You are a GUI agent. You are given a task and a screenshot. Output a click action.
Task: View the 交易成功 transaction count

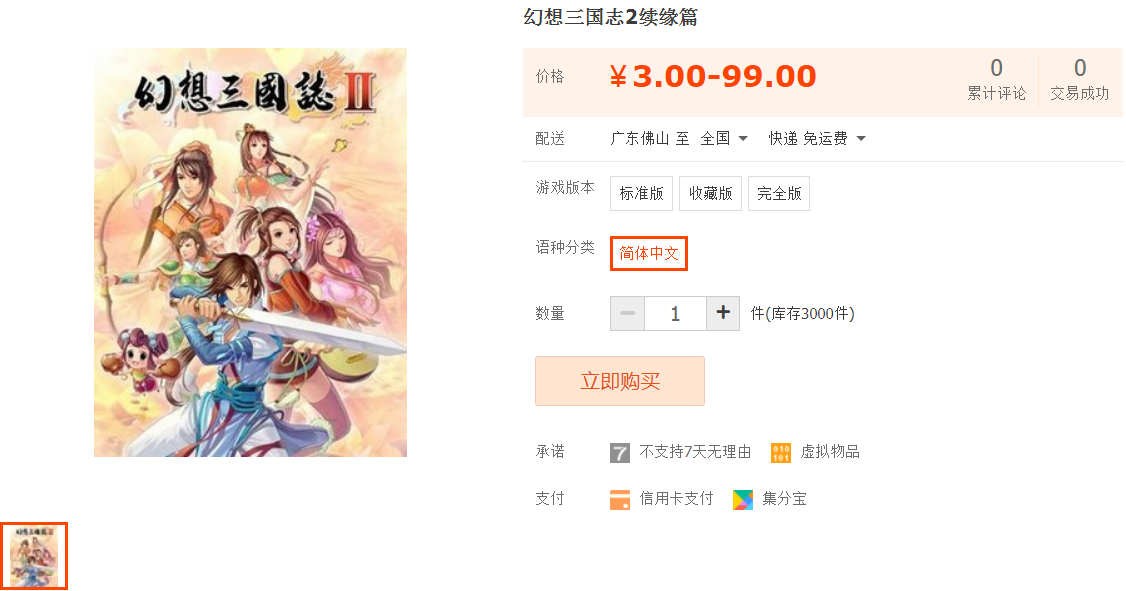pos(1079,79)
